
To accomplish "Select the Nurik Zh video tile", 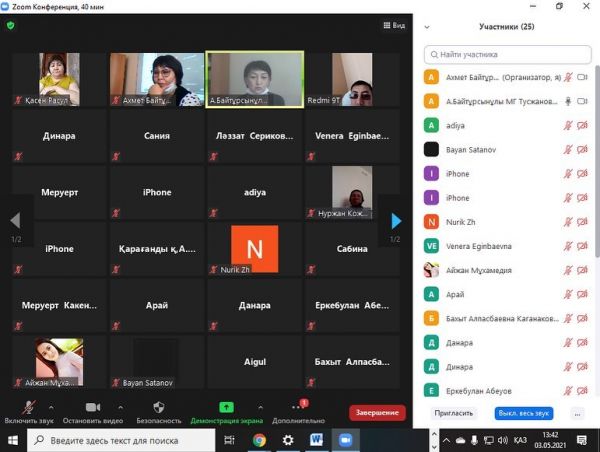I will pos(254,249).
